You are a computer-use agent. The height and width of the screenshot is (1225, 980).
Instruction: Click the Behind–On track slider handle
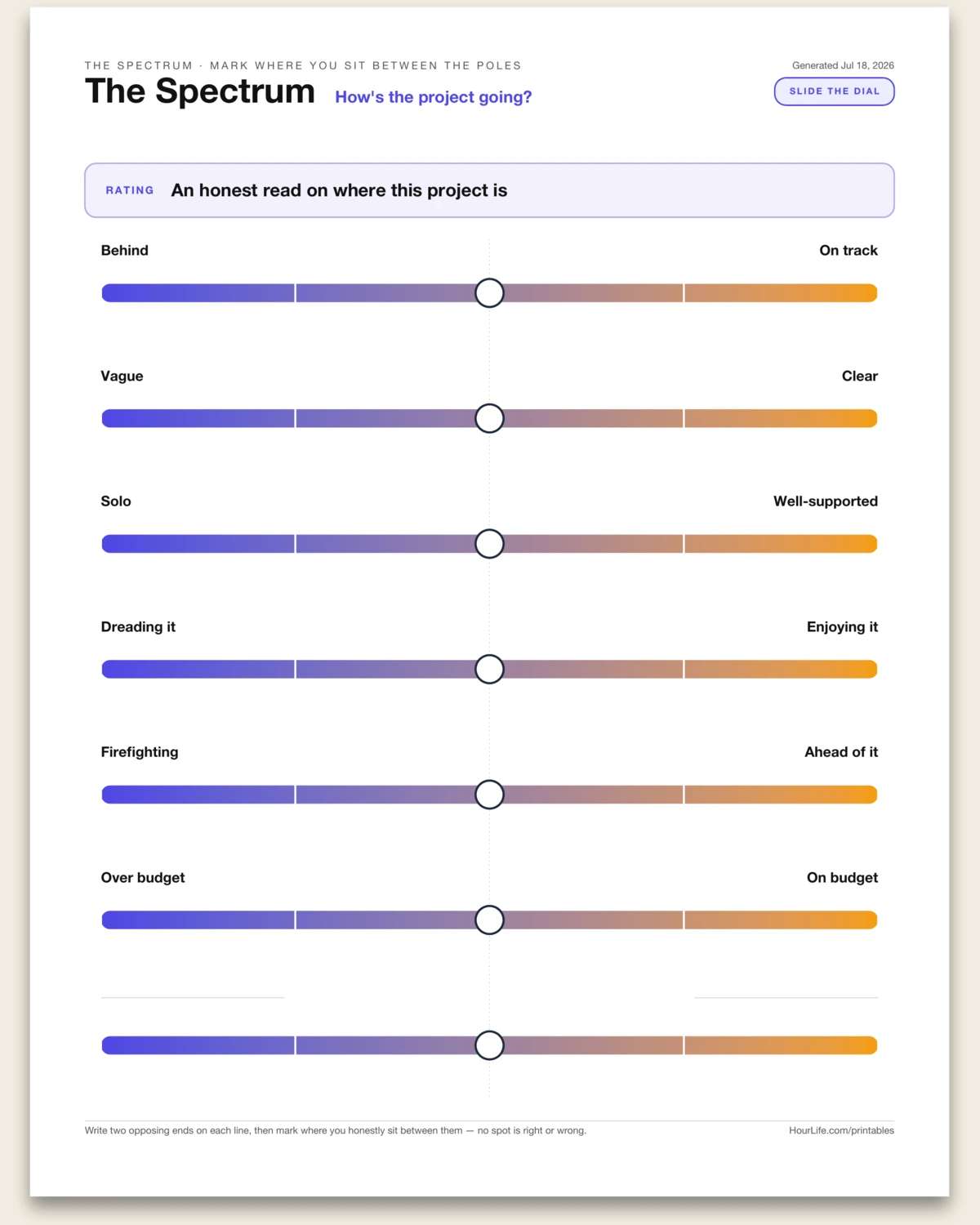pyautogui.click(x=489, y=292)
